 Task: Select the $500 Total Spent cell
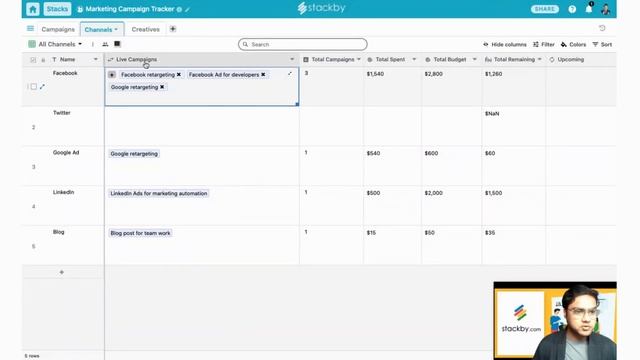coord(392,205)
